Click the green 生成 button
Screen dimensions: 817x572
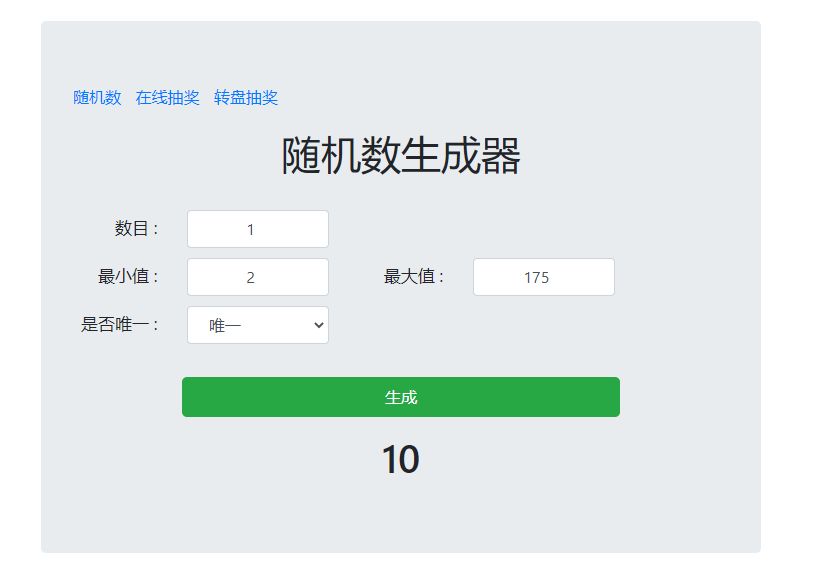pos(401,397)
